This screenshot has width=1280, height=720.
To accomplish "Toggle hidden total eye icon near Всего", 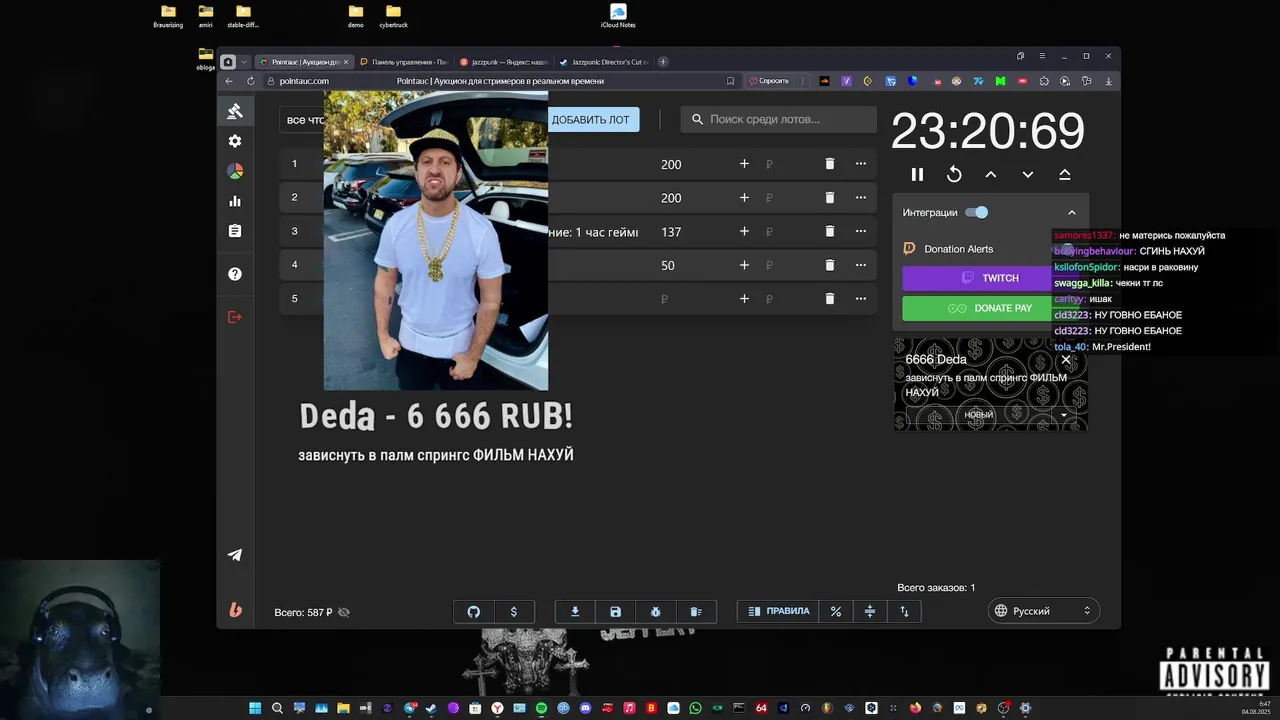I will [x=344, y=612].
